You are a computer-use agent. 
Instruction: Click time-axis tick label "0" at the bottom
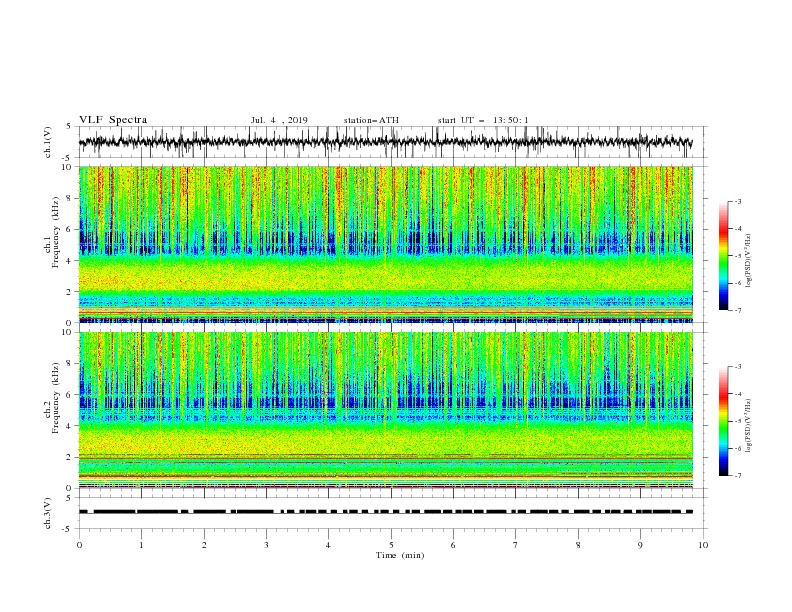point(79,545)
